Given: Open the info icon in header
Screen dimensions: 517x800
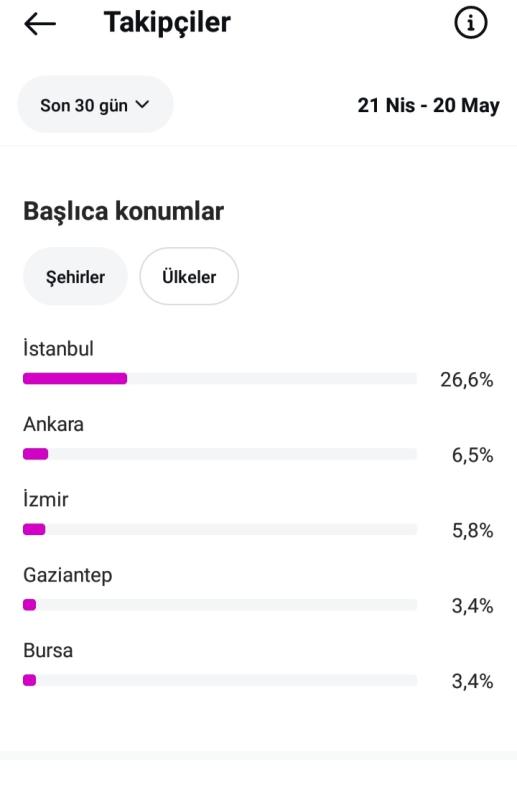Looking at the screenshot, I should [471, 22].
